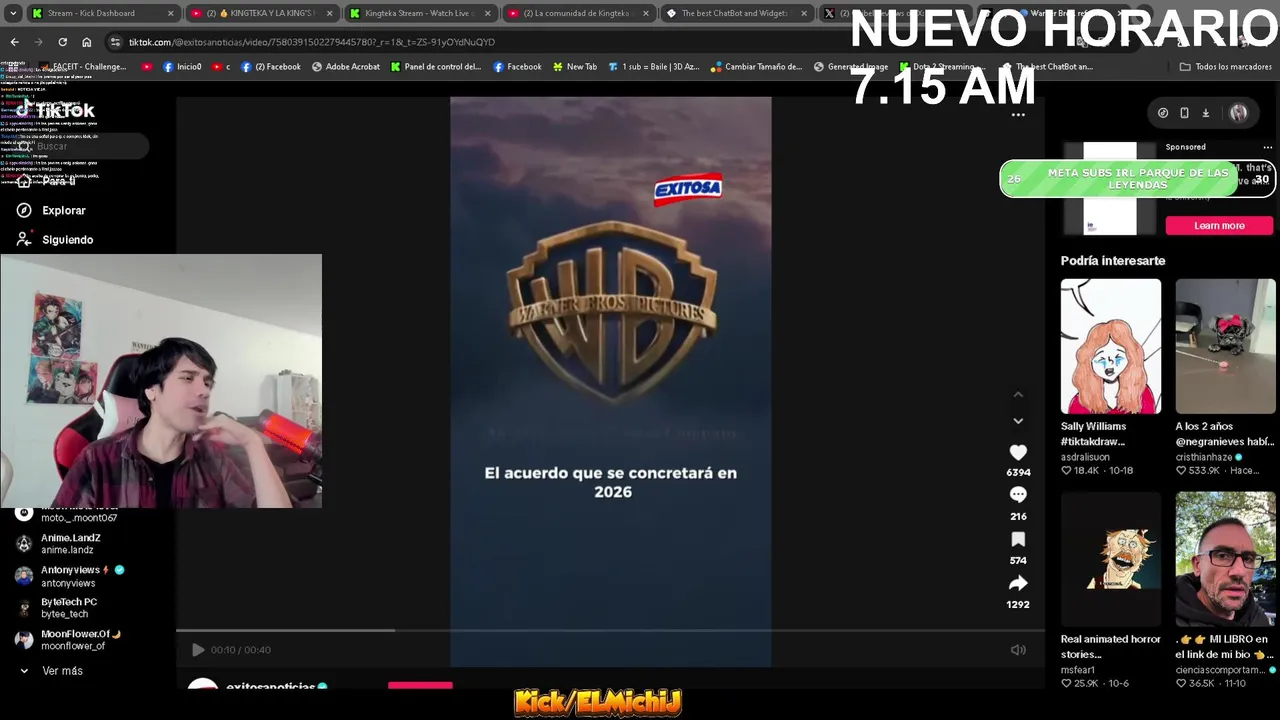Screen dimensions: 1280x720
Task: Open Adobe Acrobat bookmark
Action: [346, 67]
